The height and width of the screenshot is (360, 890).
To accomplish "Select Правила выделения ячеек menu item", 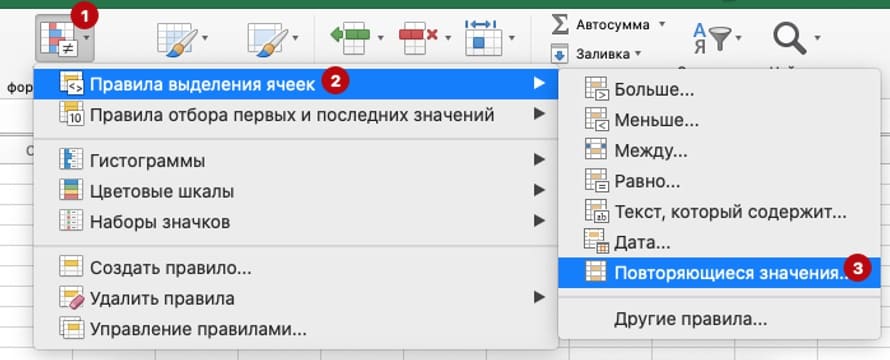I will 296,84.
